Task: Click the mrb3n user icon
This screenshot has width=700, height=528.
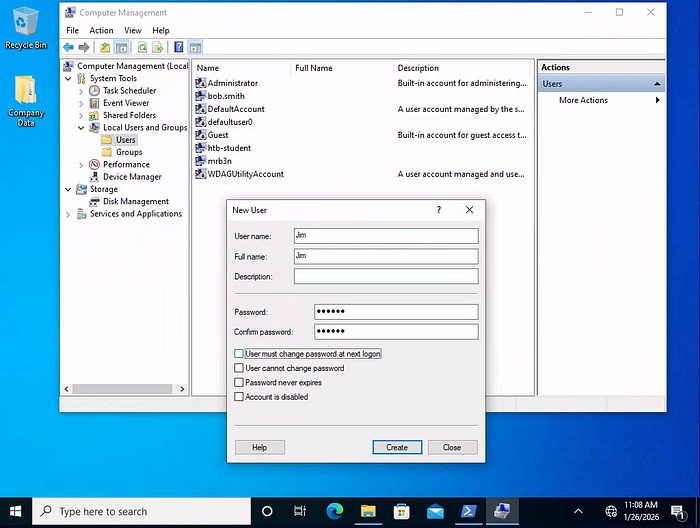Action: click(x=200, y=161)
